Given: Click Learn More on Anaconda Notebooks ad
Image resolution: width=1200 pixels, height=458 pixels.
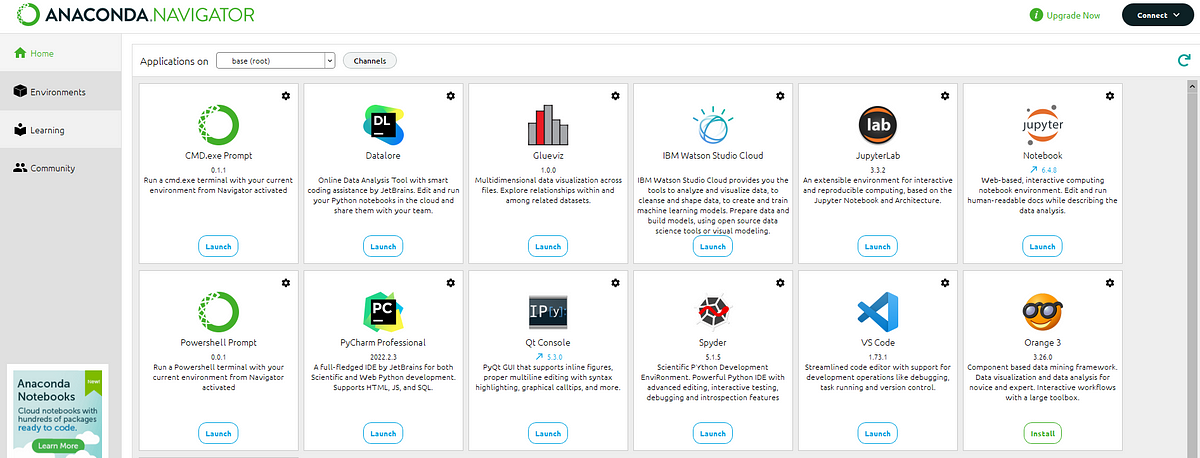Looking at the screenshot, I should [57, 445].
